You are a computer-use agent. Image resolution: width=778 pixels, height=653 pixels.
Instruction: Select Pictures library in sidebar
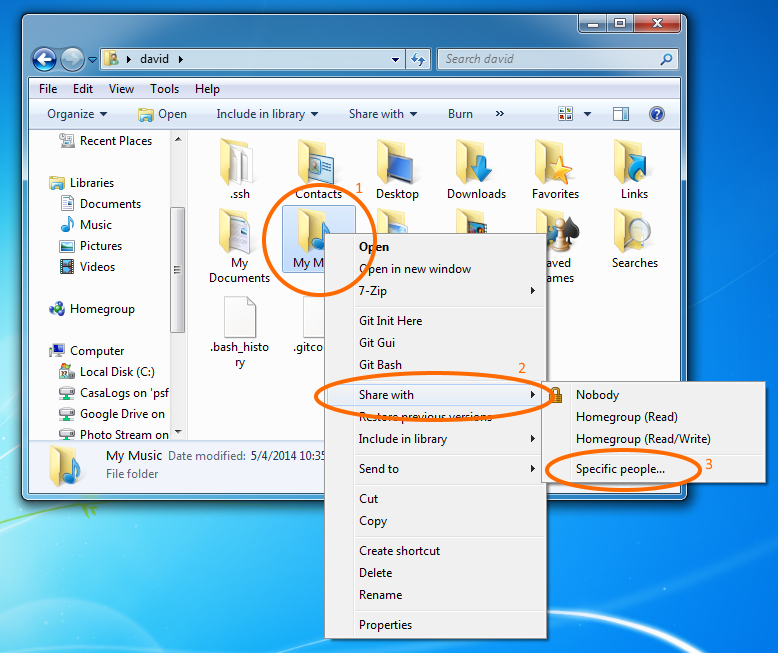91,246
